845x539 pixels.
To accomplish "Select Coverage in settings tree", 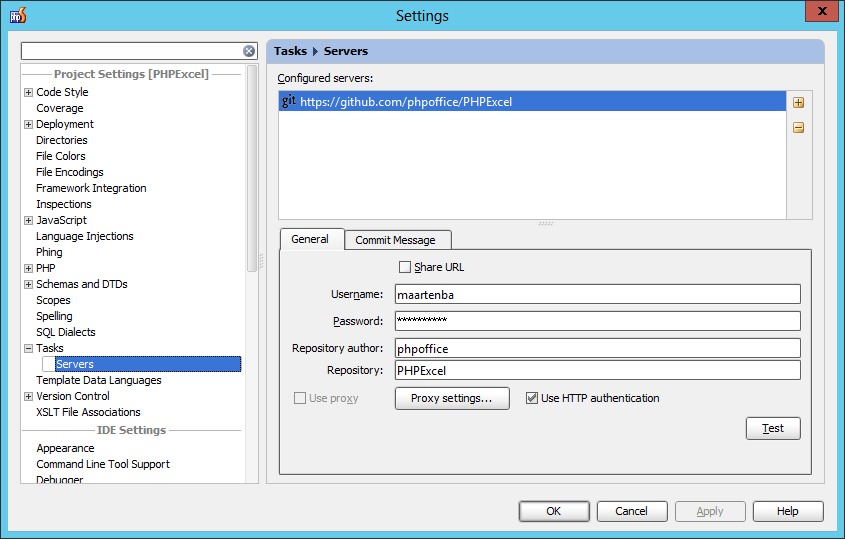I will (60, 108).
